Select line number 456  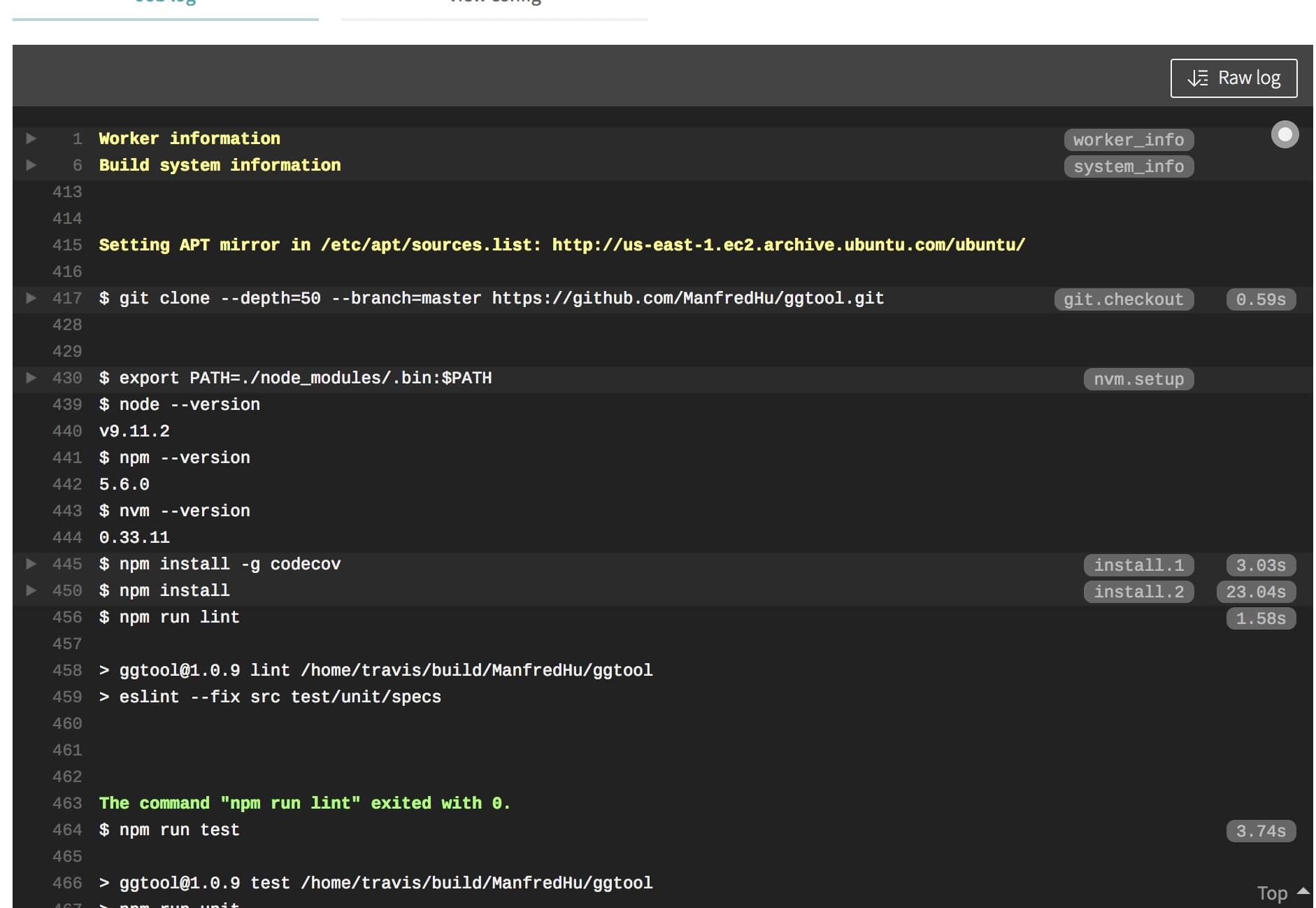pyautogui.click(x=67, y=617)
